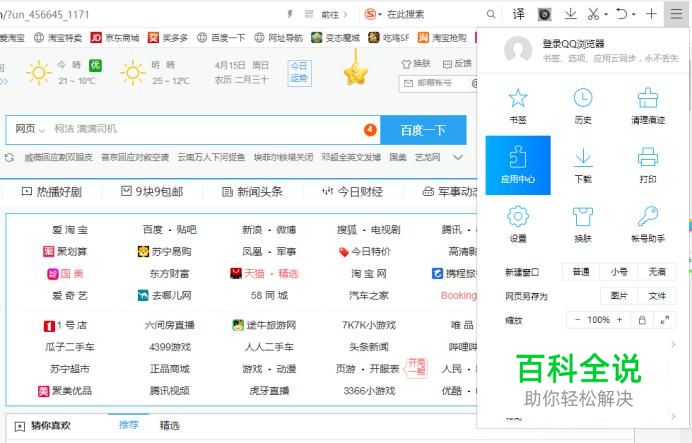Select 普通 new window option
Screen dimensions: 692x443
(x=581, y=272)
